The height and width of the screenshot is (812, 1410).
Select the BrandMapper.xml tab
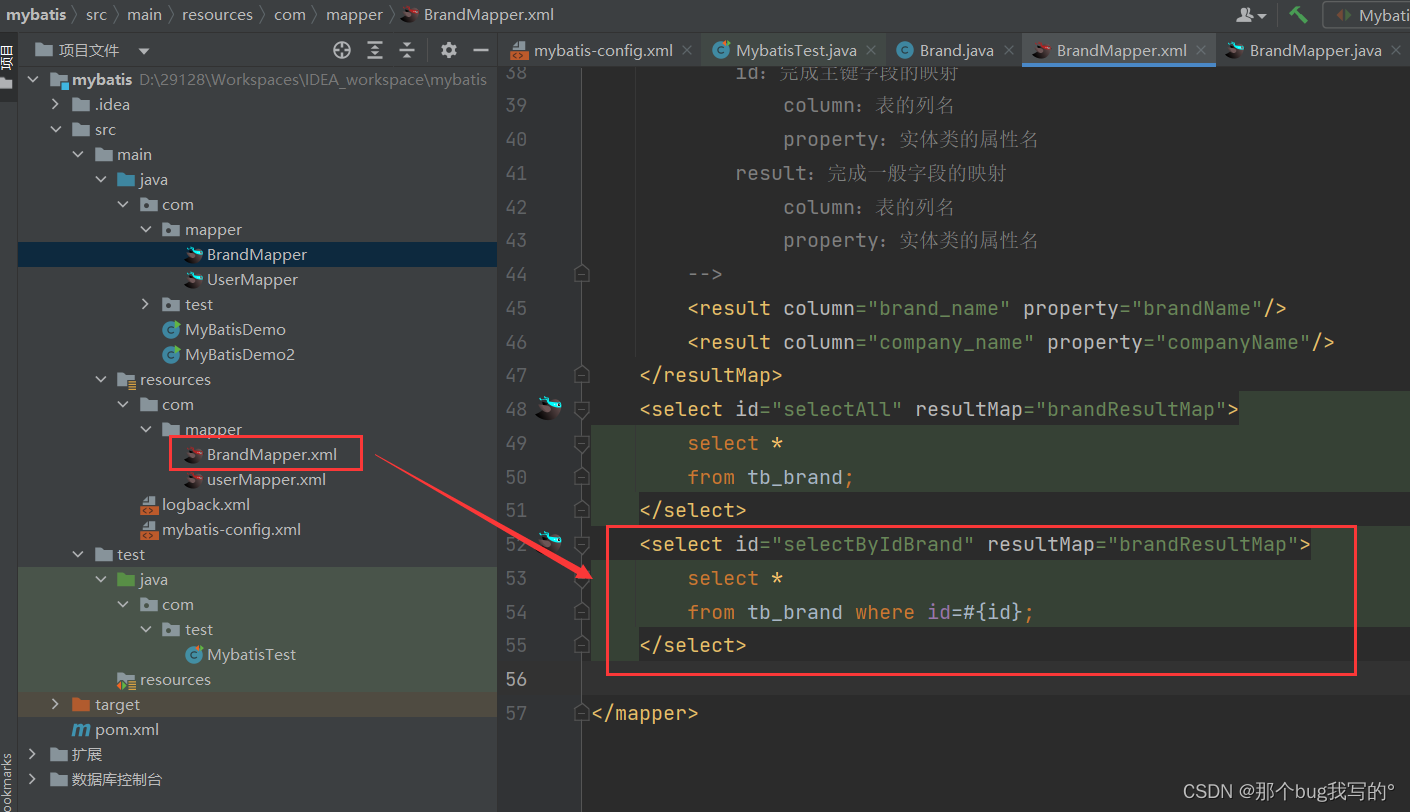(1121, 50)
